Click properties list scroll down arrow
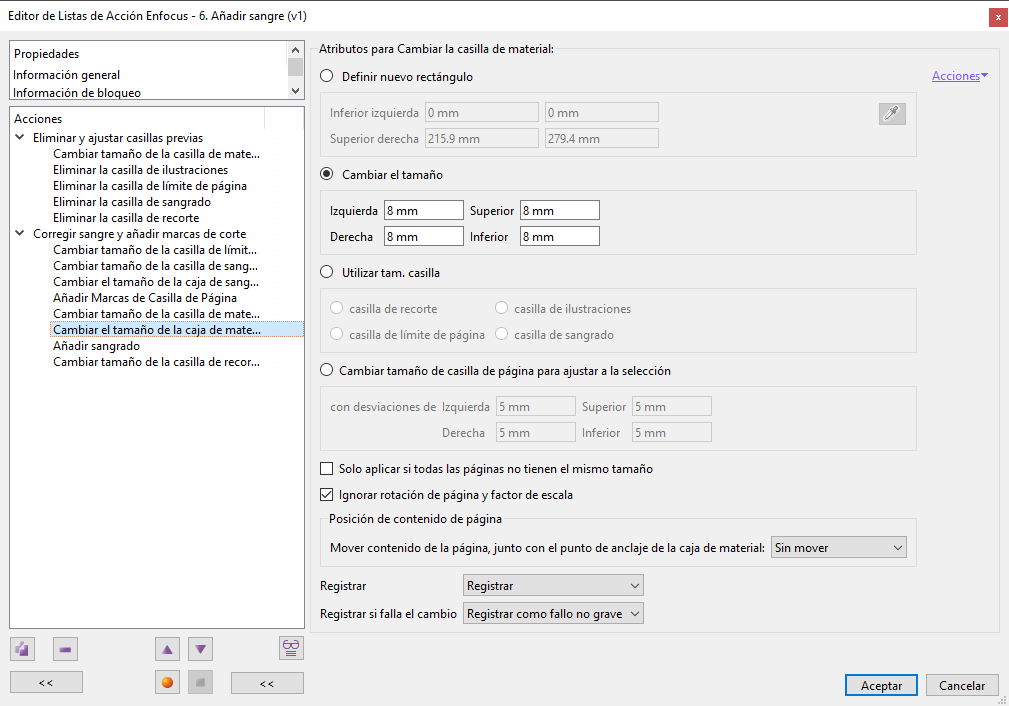 tap(295, 91)
